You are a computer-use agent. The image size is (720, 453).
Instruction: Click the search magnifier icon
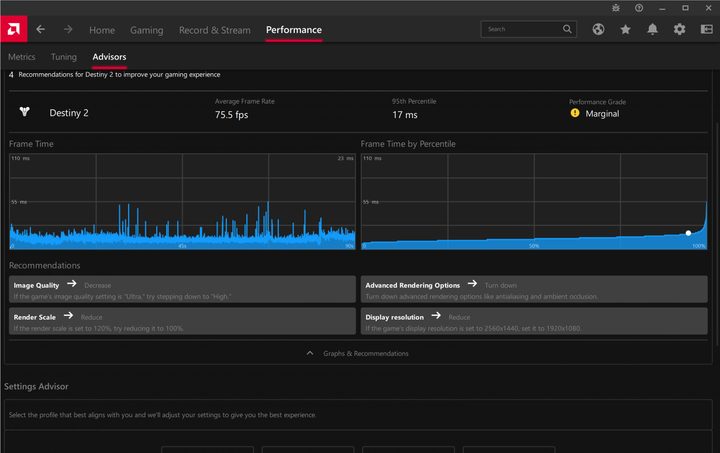click(567, 29)
